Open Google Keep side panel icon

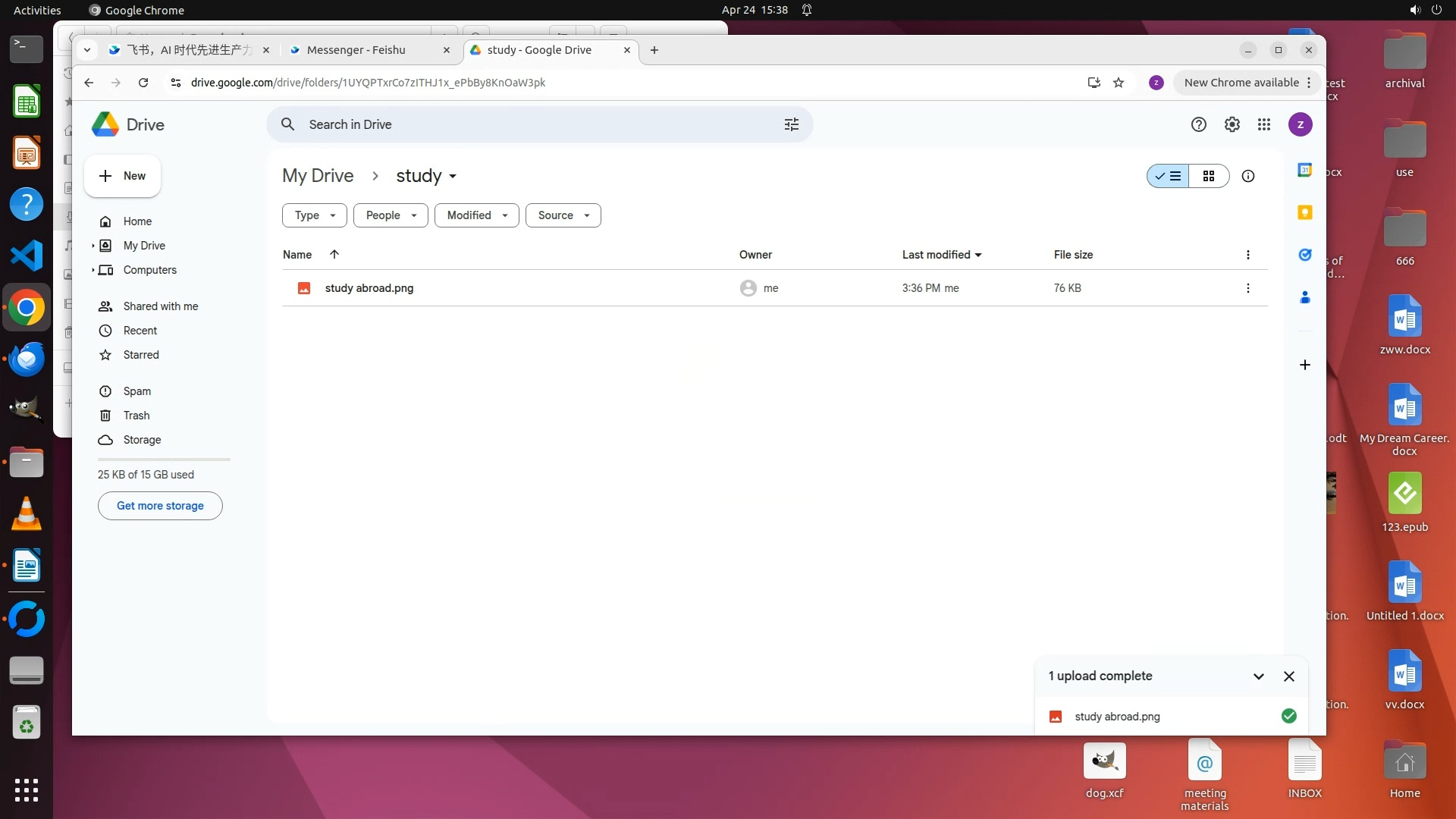coord(1304,212)
